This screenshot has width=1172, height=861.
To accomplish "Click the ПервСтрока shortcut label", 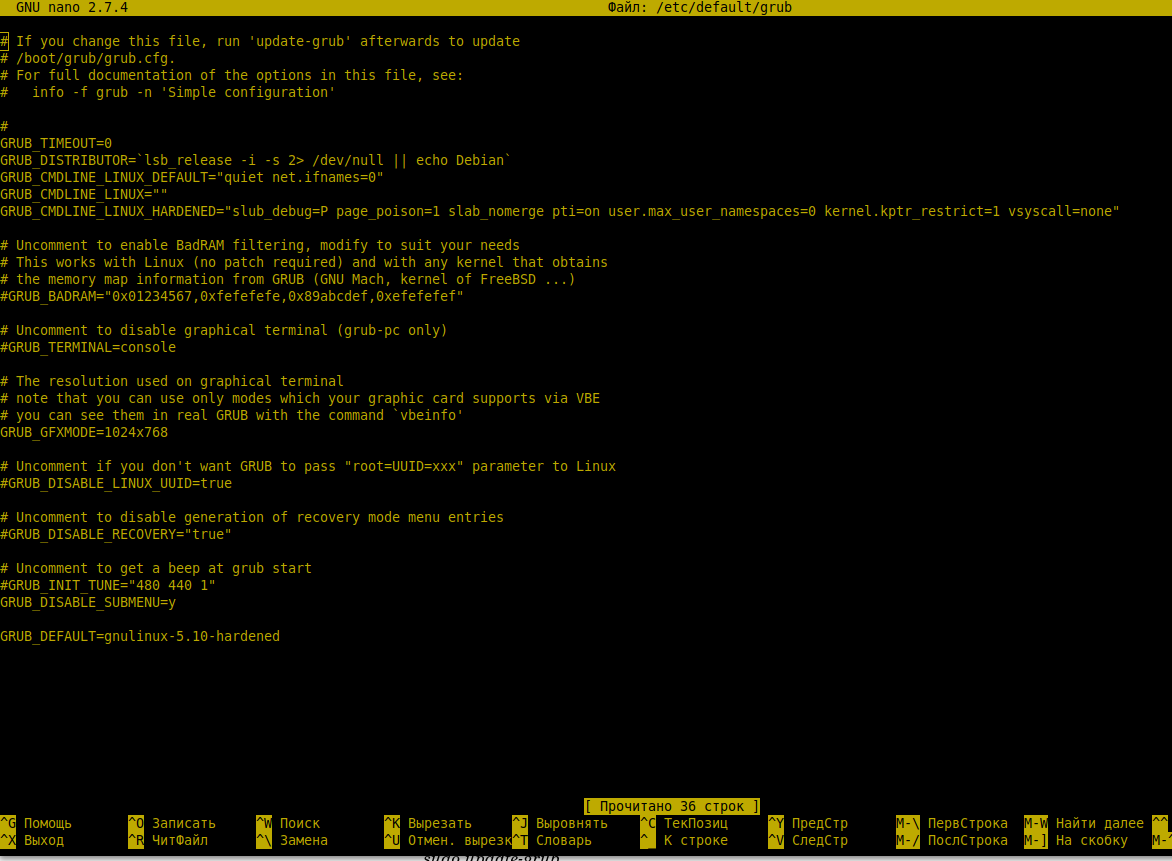I will point(968,823).
